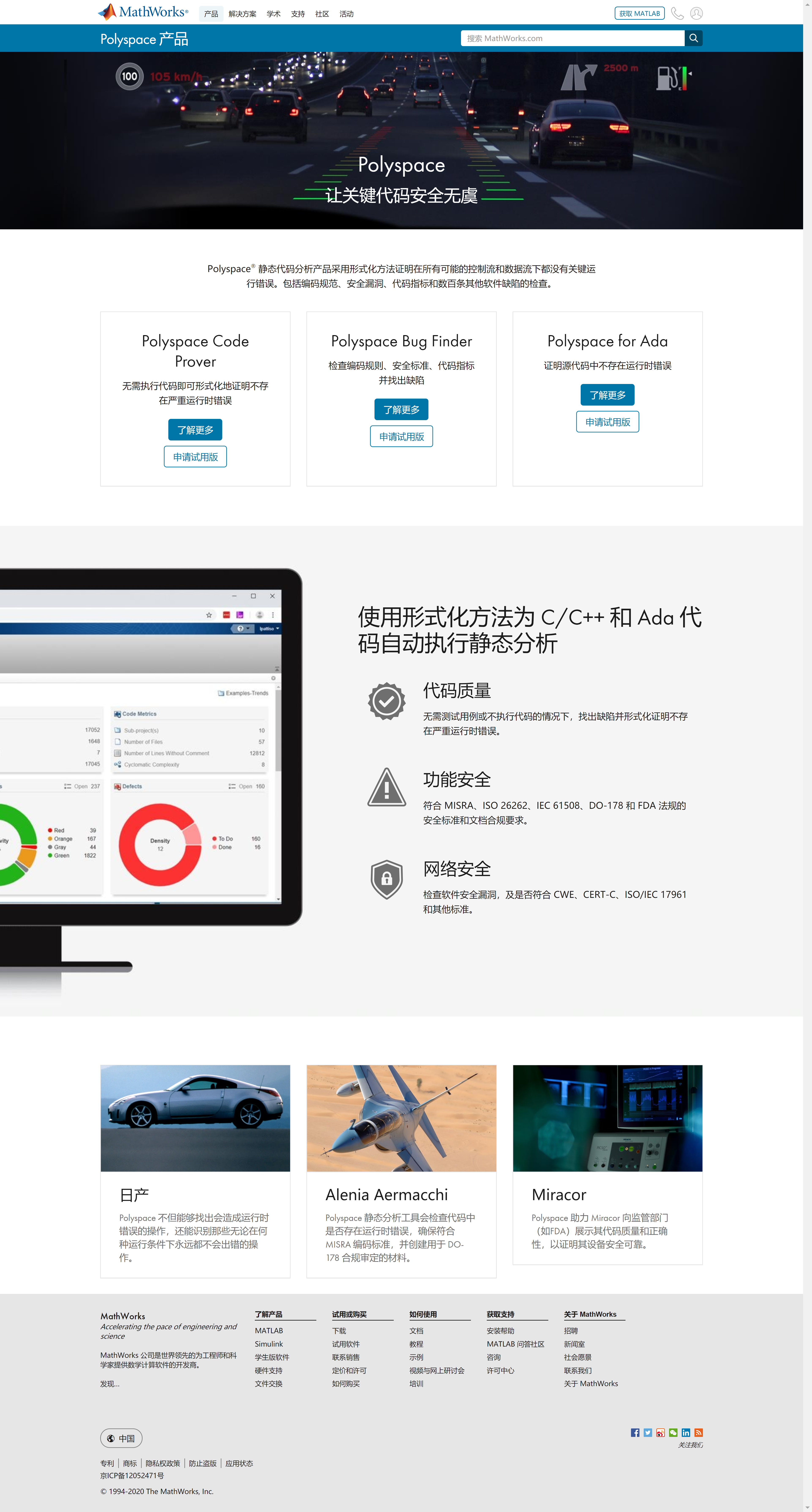The image size is (812, 1512).
Task: Click the magnifier search button
Action: tap(694, 38)
